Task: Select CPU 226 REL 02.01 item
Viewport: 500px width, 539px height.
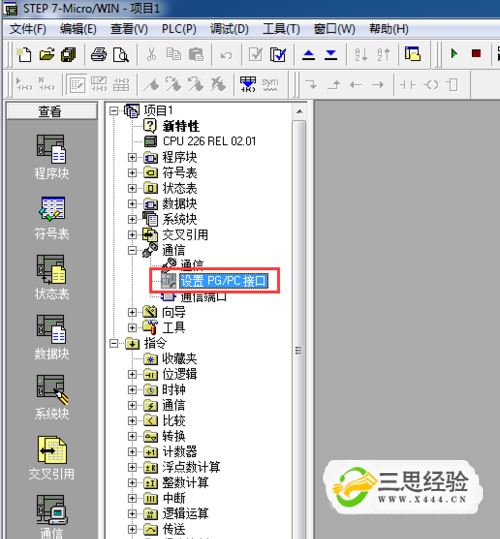Action: click(209, 141)
